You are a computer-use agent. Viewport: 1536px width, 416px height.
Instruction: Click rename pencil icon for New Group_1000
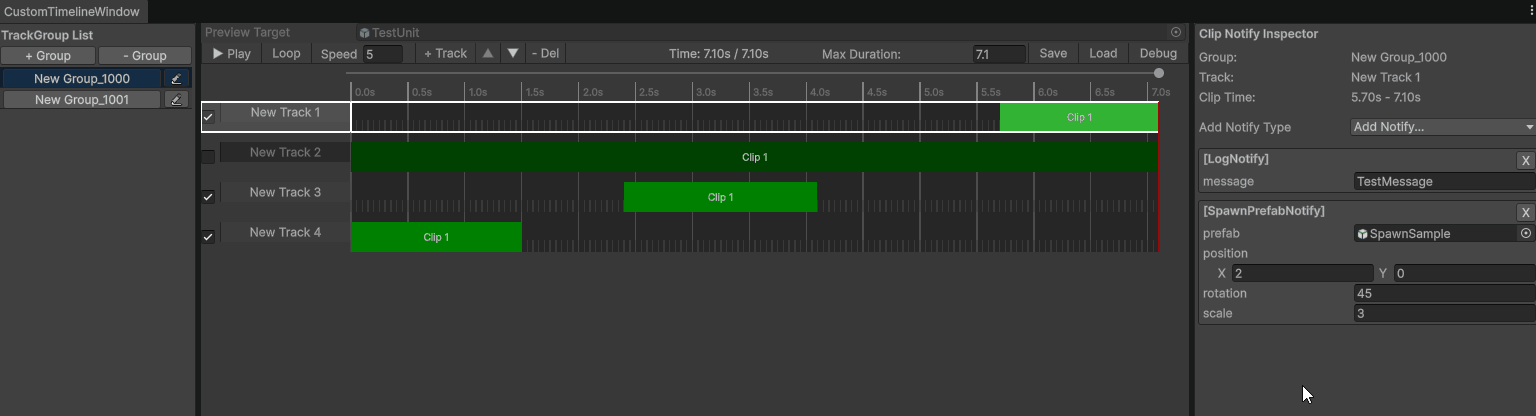pyautogui.click(x=177, y=79)
